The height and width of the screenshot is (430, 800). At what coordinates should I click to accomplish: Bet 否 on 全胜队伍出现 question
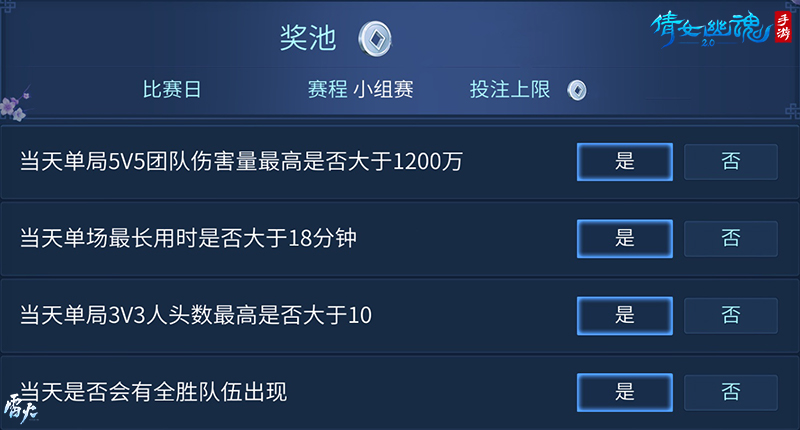click(x=730, y=392)
